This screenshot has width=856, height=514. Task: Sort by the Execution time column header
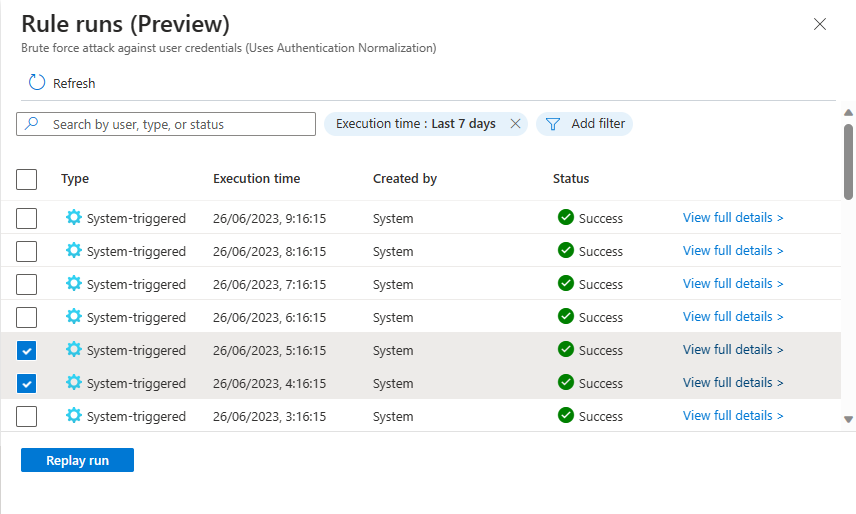coord(256,179)
